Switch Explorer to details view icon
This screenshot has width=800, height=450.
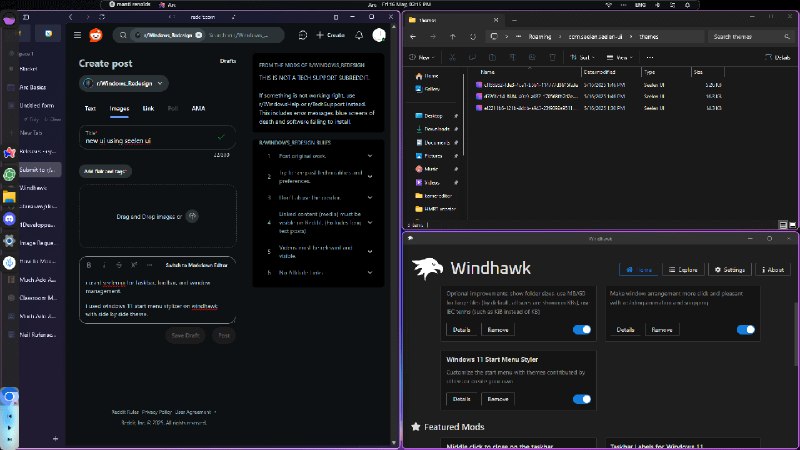pos(783,225)
